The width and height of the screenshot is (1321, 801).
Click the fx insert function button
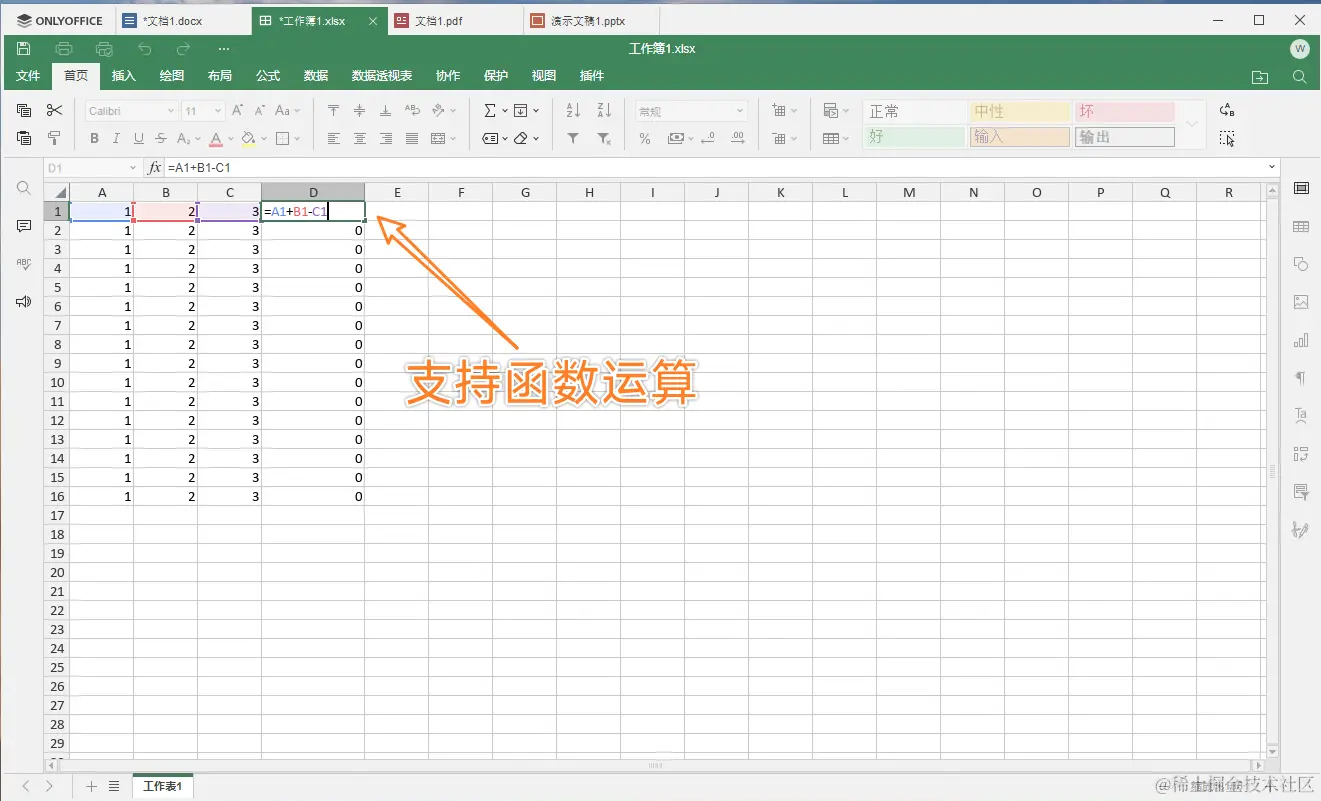pos(155,167)
